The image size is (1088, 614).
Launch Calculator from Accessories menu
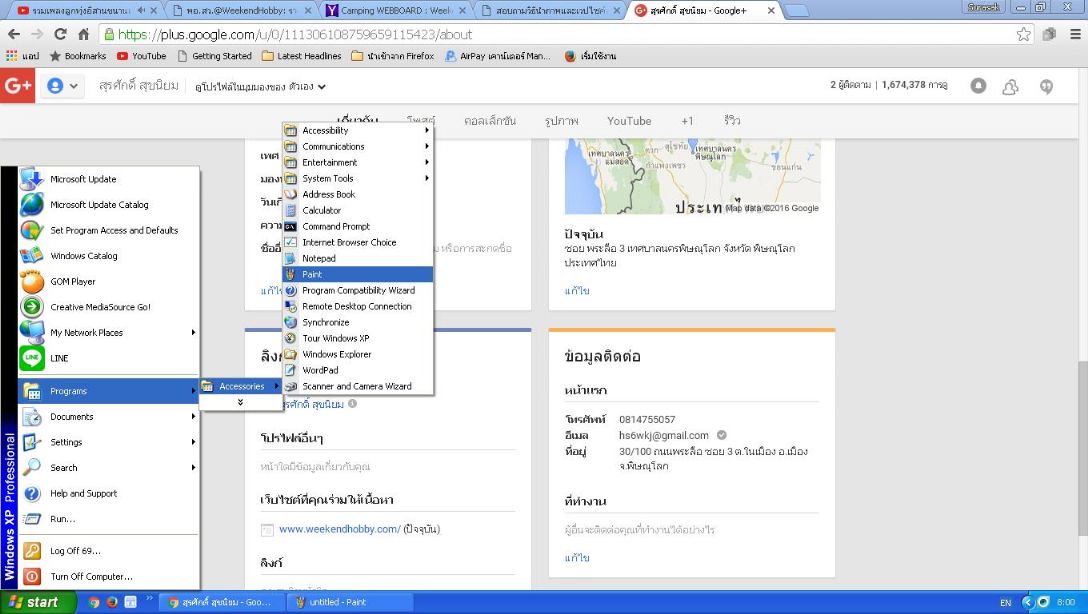coord(321,210)
